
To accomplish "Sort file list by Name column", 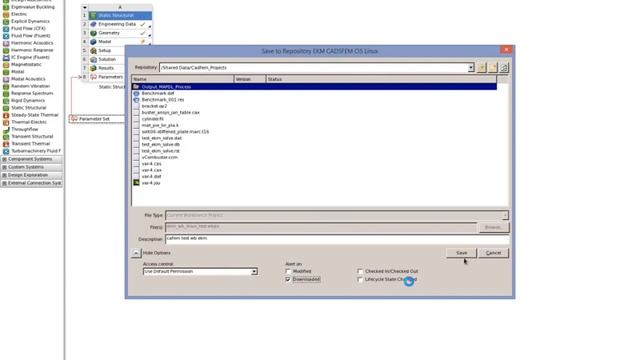I will pos(183,79).
